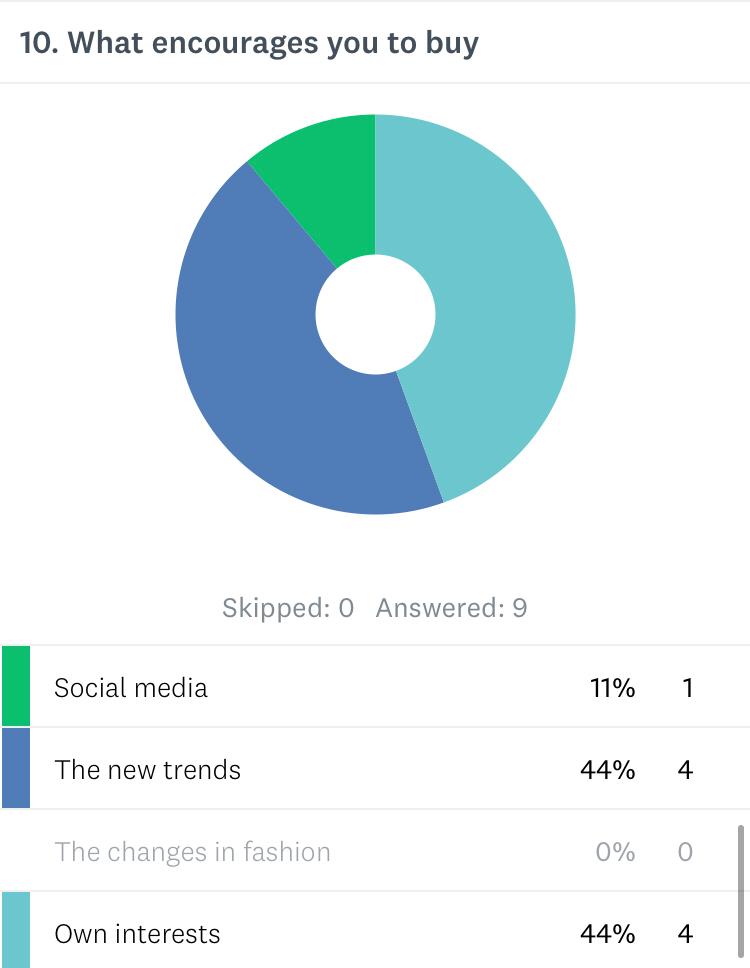Select the greyed The changes in fashion label
The image size is (750, 968).
coord(192,852)
